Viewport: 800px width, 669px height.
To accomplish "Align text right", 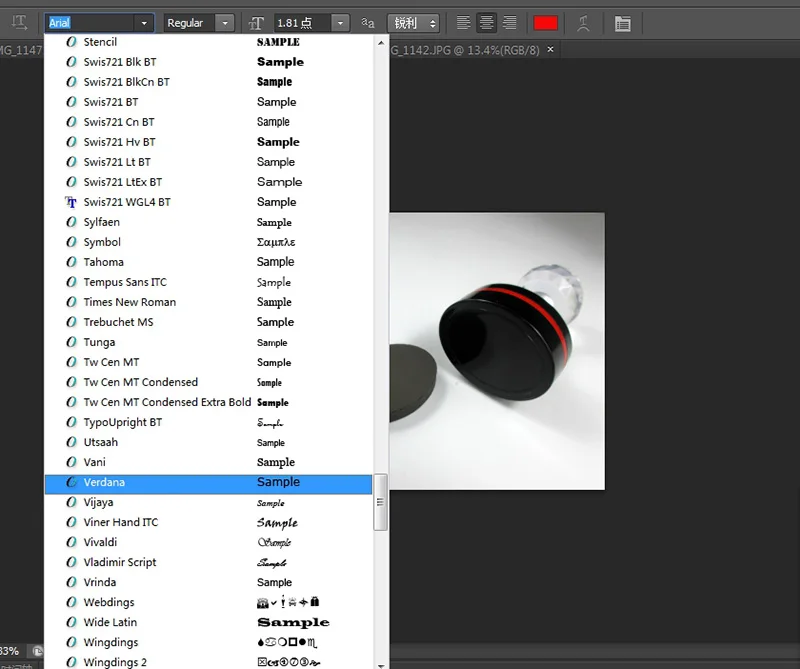I will click(509, 22).
